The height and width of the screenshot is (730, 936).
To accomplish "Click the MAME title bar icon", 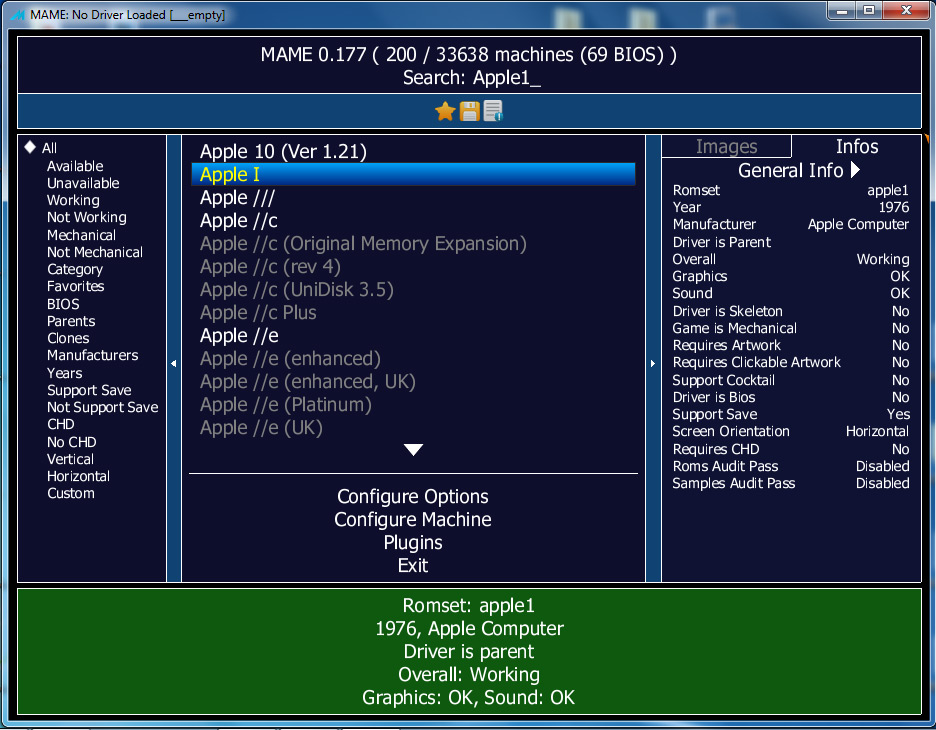I will coord(18,15).
